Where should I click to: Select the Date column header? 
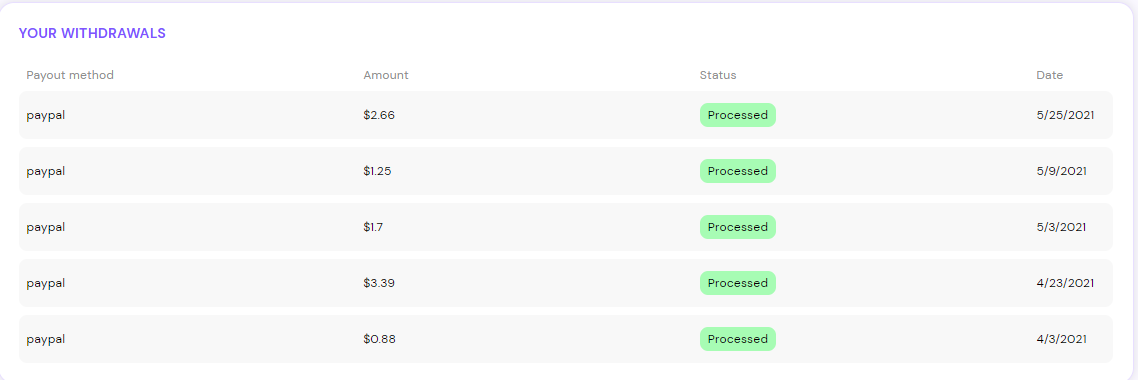coord(1049,75)
